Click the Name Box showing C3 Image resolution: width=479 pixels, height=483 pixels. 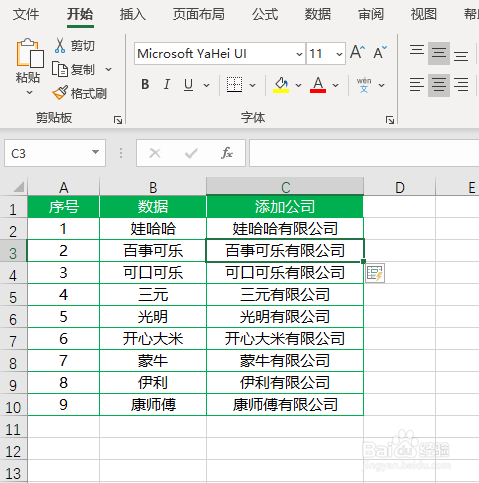[55, 153]
